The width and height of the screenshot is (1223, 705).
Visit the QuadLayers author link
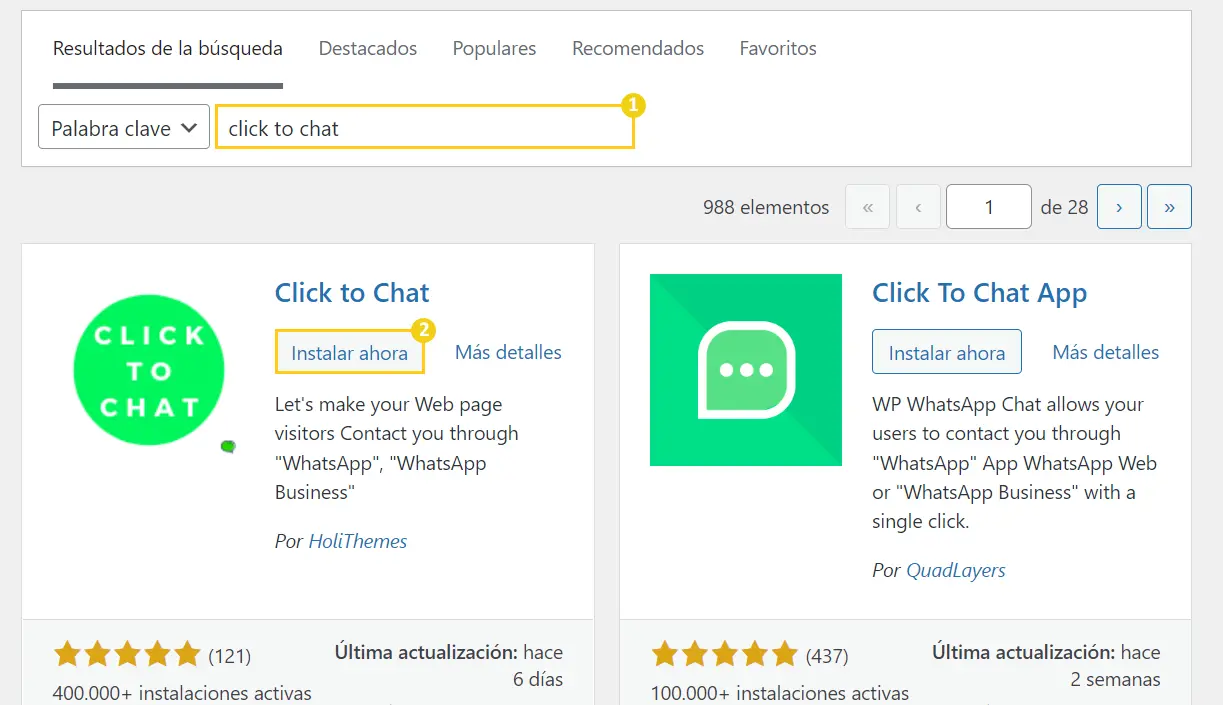point(956,570)
